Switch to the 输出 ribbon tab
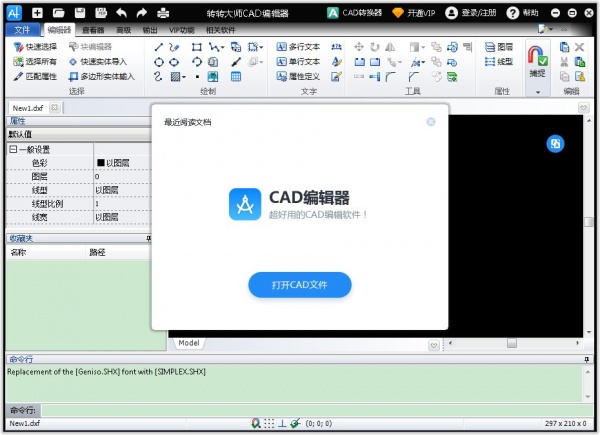Viewport: 600px width, 435px height. (150, 30)
